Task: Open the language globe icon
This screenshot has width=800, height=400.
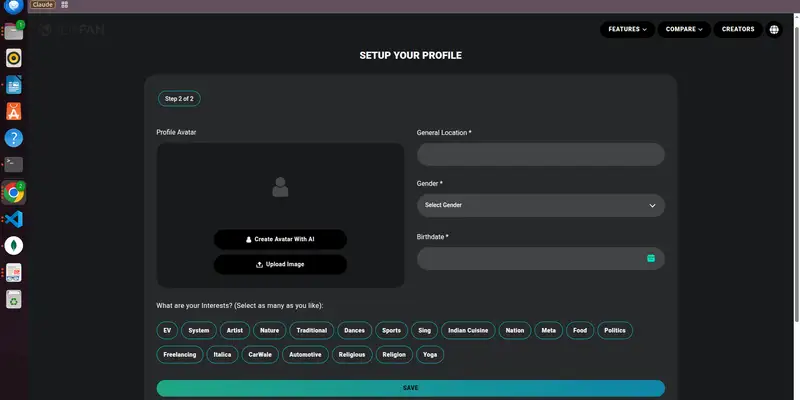Action: pos(774,30)
